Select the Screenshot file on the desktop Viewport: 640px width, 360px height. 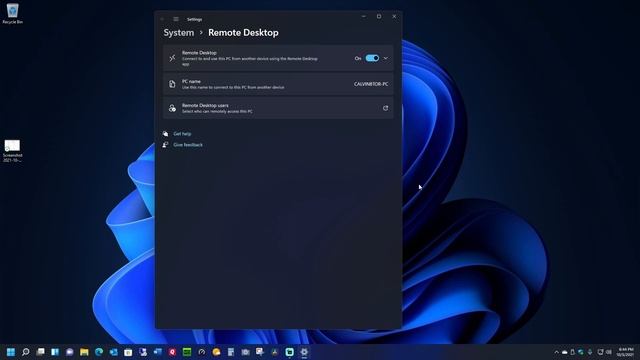tap(12, 151)
